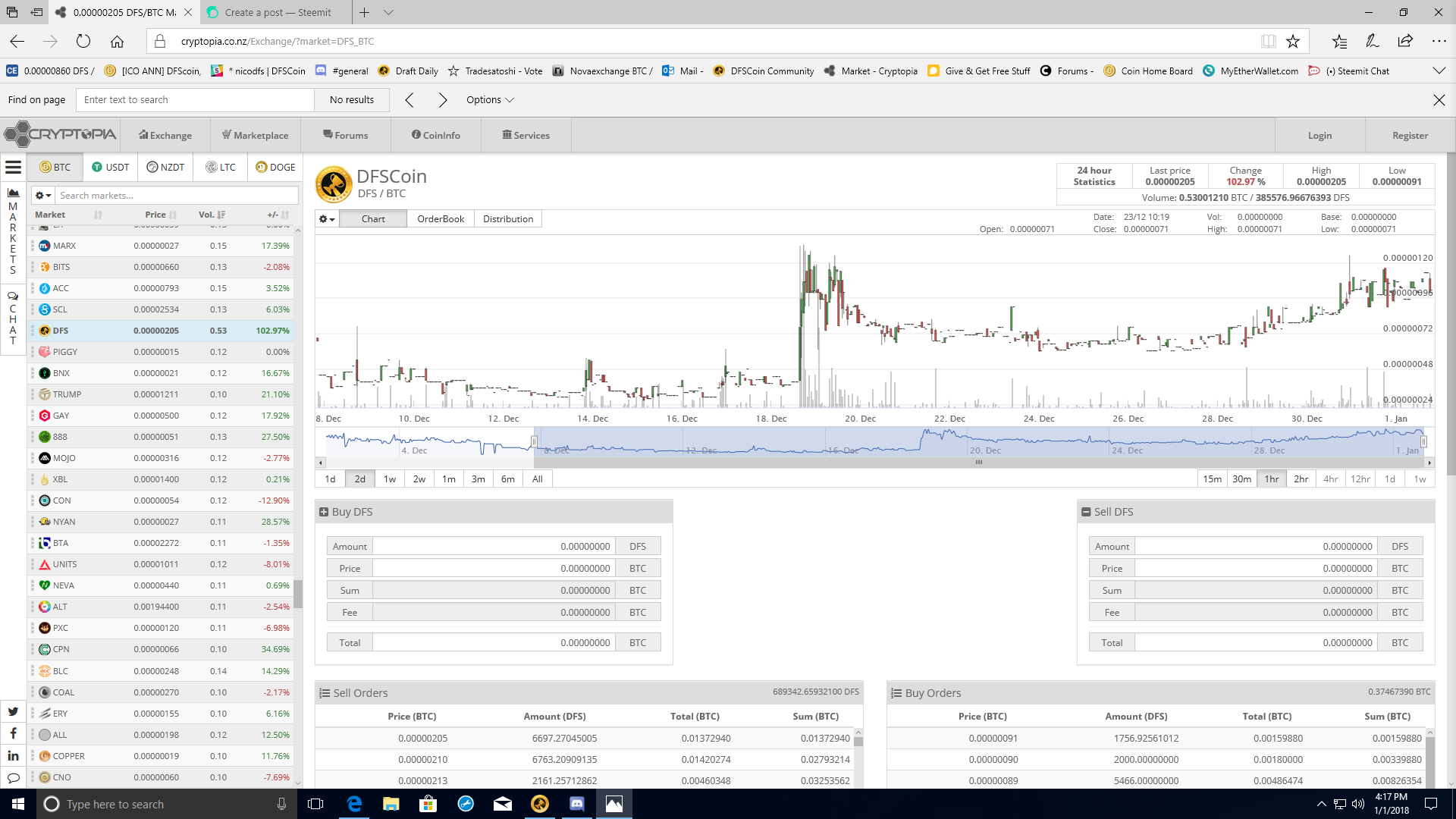Click the browser Share icon
Image resolution: width=1456 pixels, height=819 pixels.
point(1405,41)
